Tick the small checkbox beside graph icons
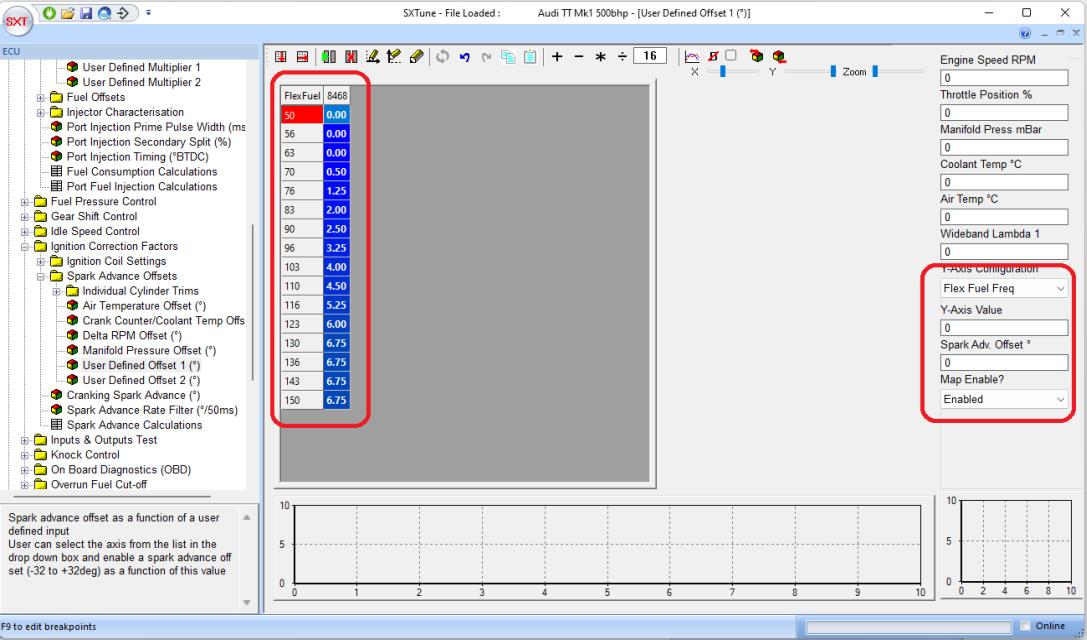 click(730, 55)
